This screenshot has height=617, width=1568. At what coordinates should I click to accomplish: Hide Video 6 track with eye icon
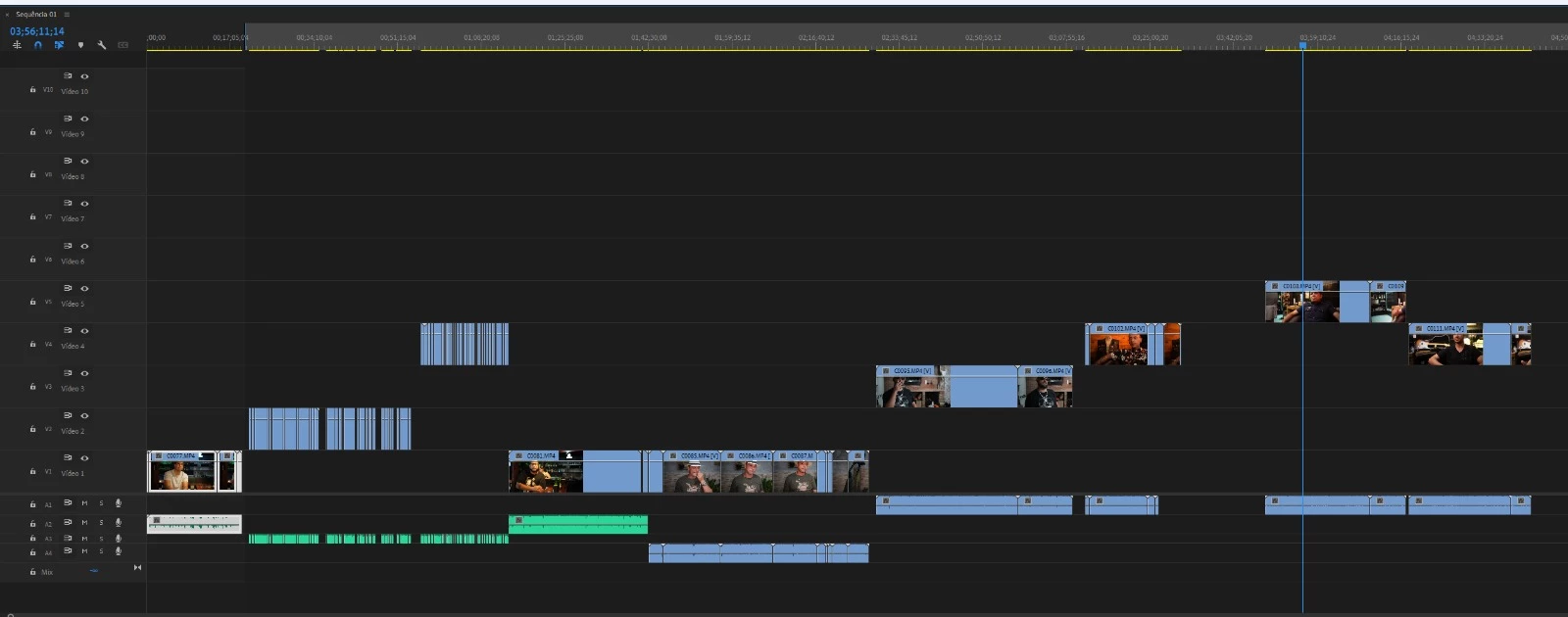(x=84, y=246)
